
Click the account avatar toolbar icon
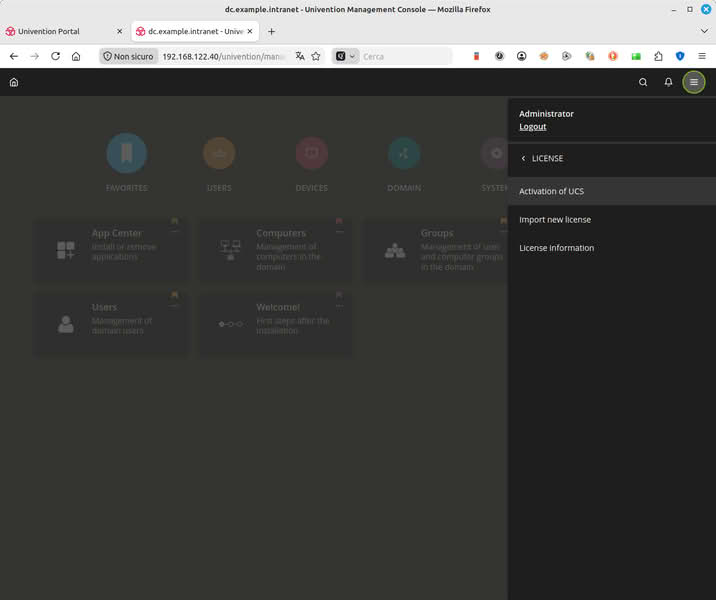pyautogui.click(x=521, y=56)
